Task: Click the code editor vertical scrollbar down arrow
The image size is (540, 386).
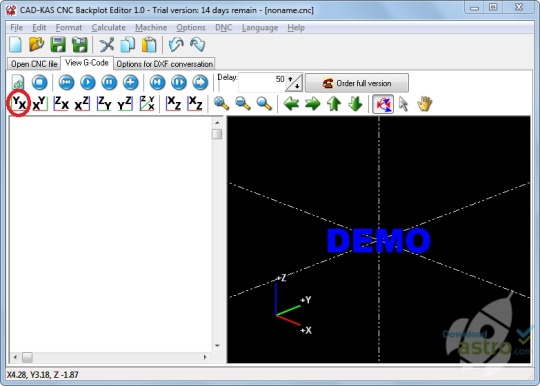Action: 217,345
